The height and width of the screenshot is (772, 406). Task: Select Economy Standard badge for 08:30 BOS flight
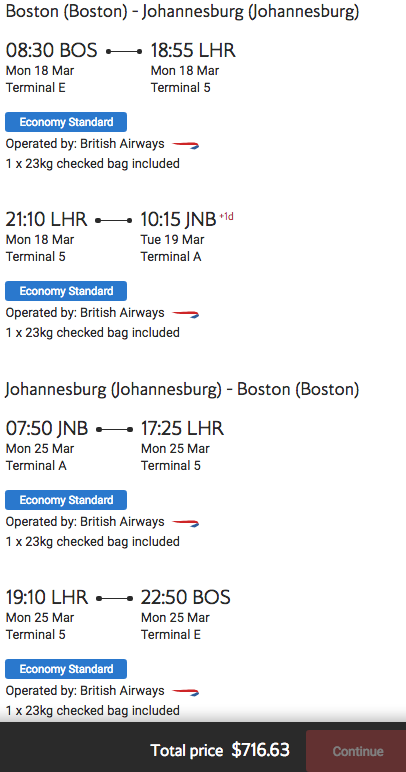tap(66, 122)
